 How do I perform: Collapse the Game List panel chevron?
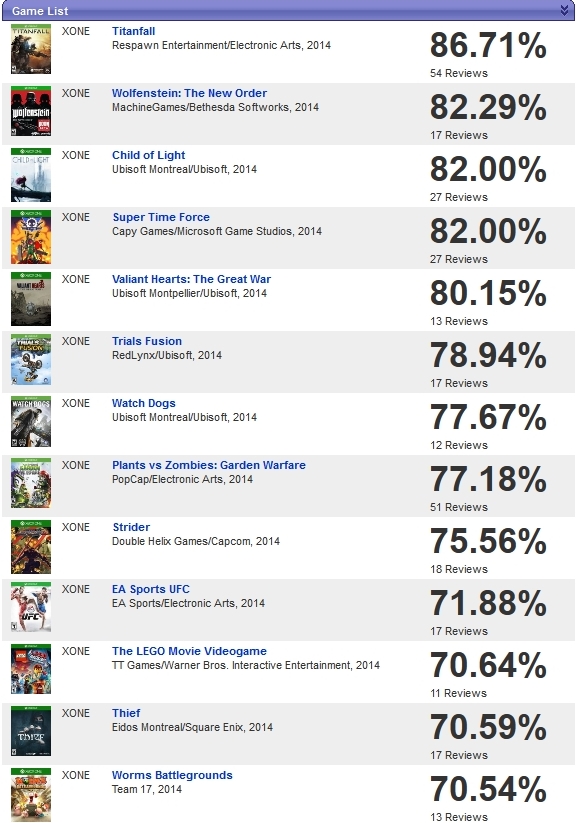[x=564, y=10]
